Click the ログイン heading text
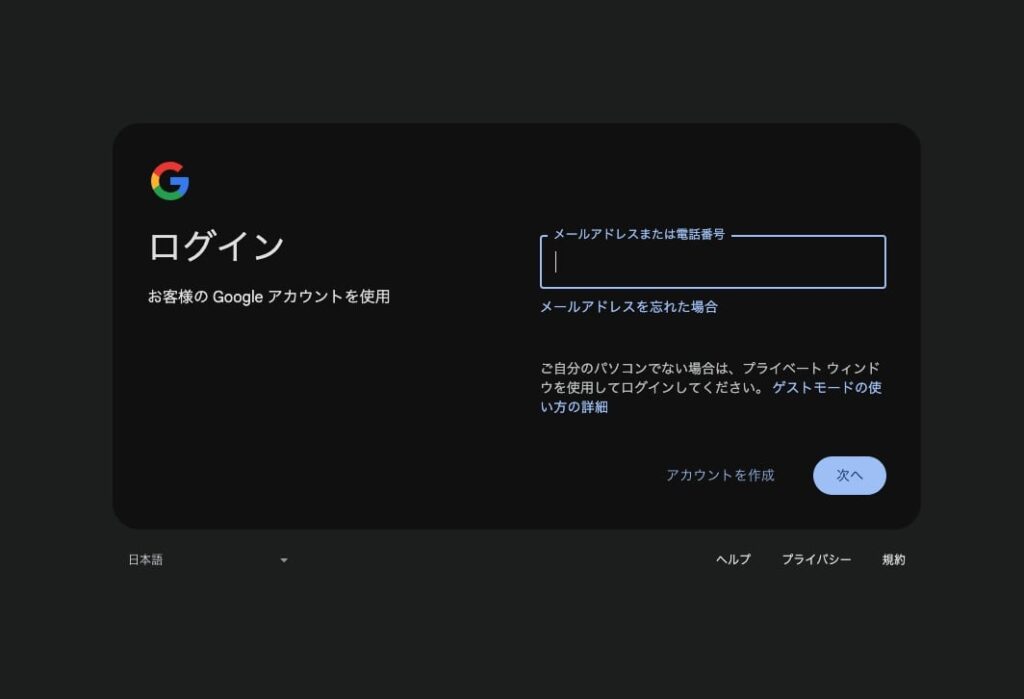This screenshot has height=699, width=1024. point(216,247)
